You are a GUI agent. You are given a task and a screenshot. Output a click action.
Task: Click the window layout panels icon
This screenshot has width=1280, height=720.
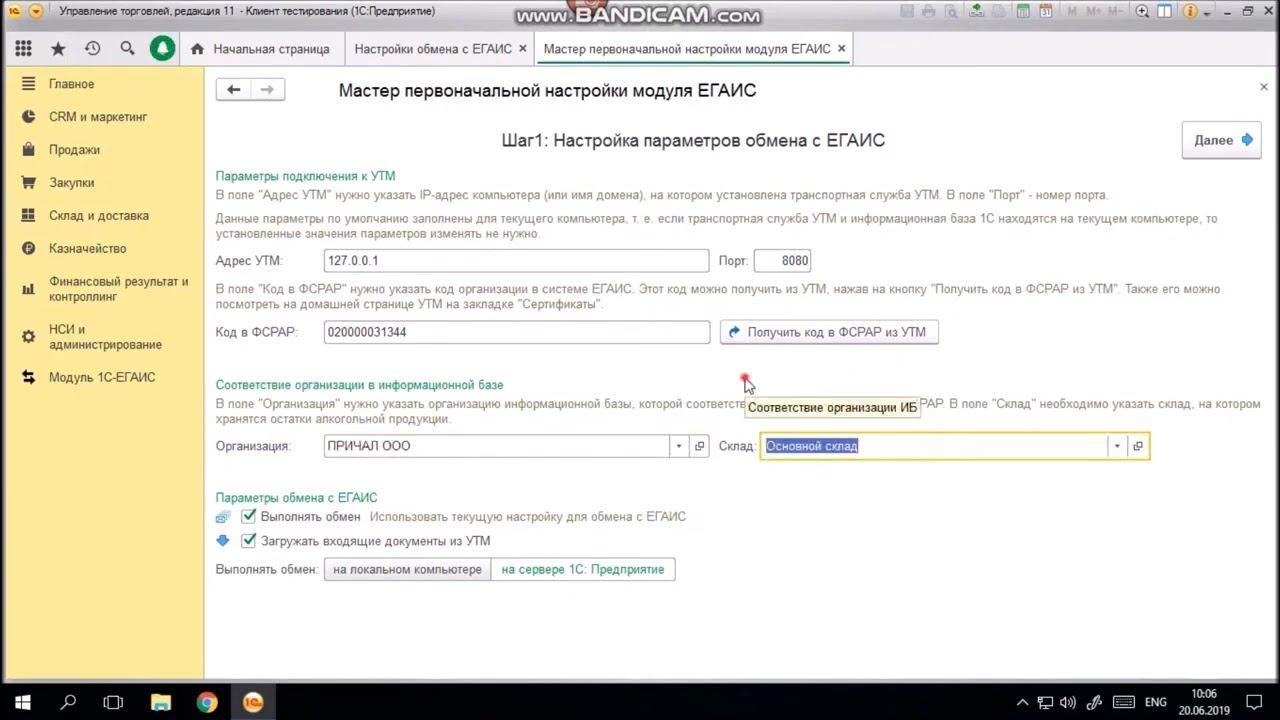click(x=1165, y=12)
